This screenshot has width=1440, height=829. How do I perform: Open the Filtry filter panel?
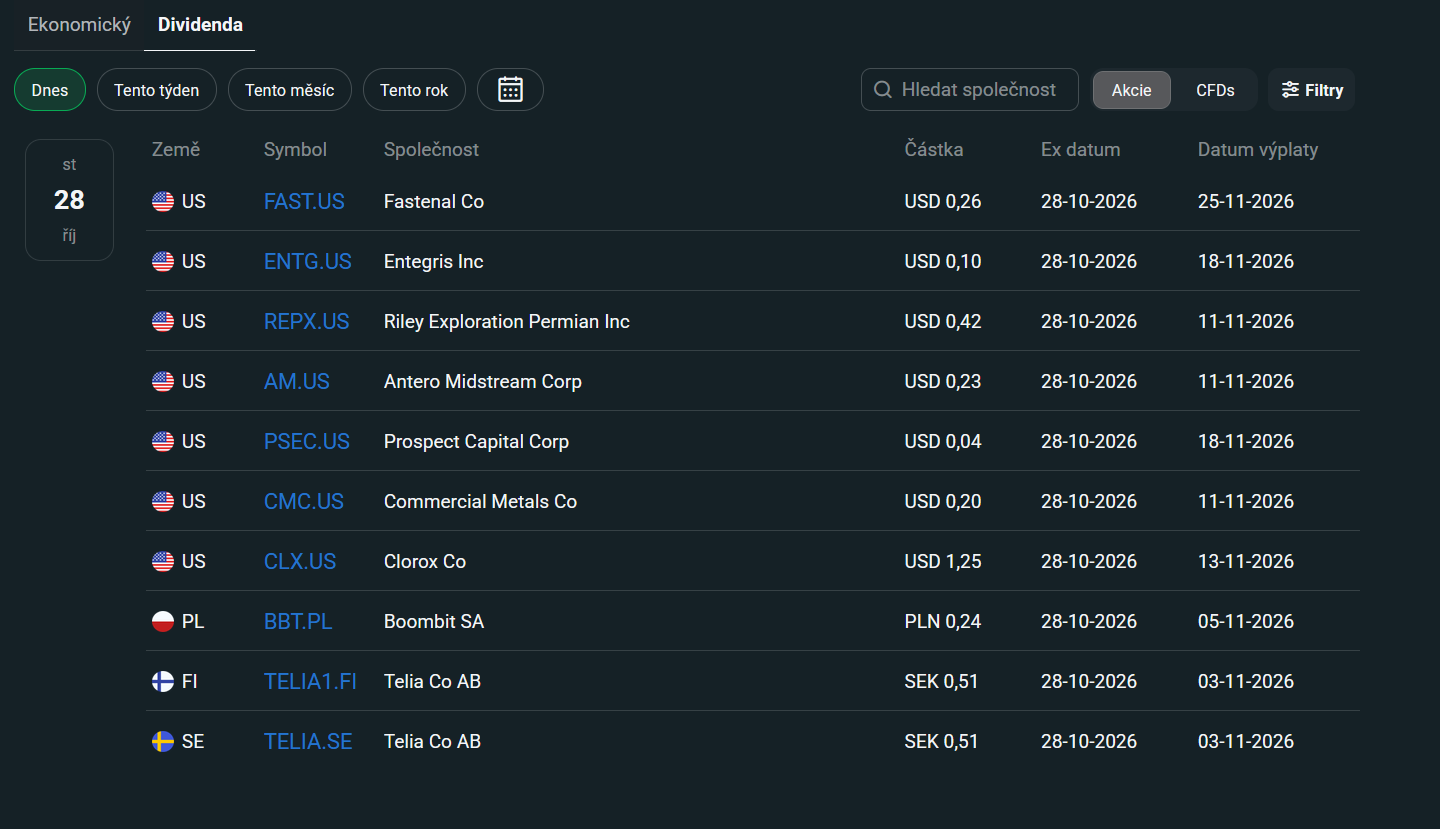tap(1312, 90)
